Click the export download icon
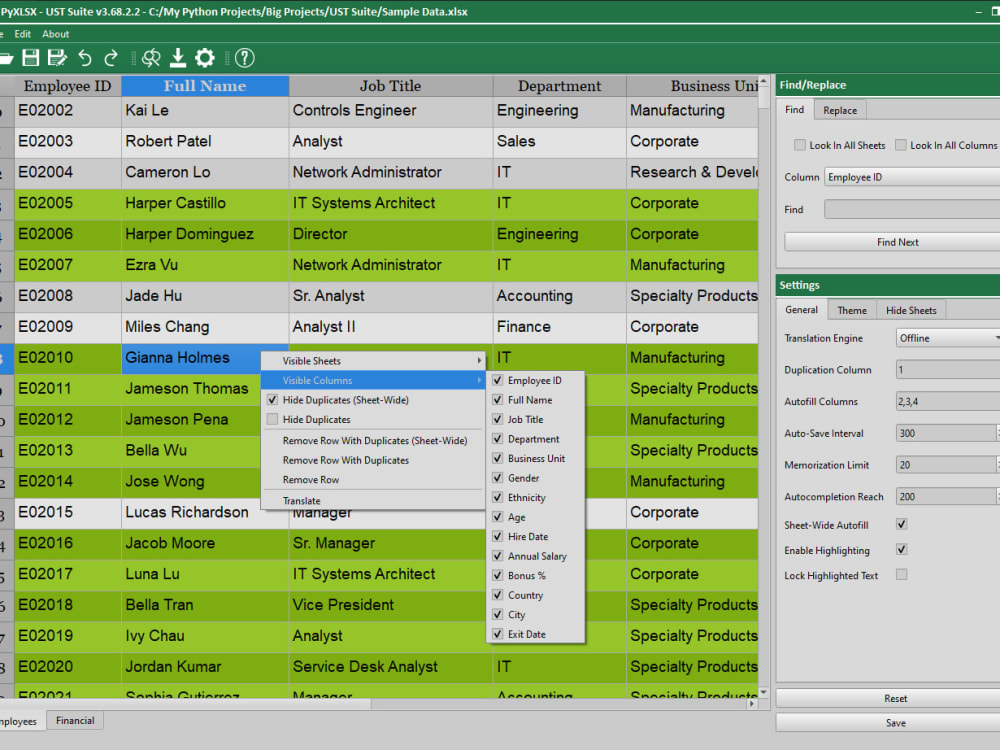The height and width of the screenshot is (750, 1000). [179, 58]
